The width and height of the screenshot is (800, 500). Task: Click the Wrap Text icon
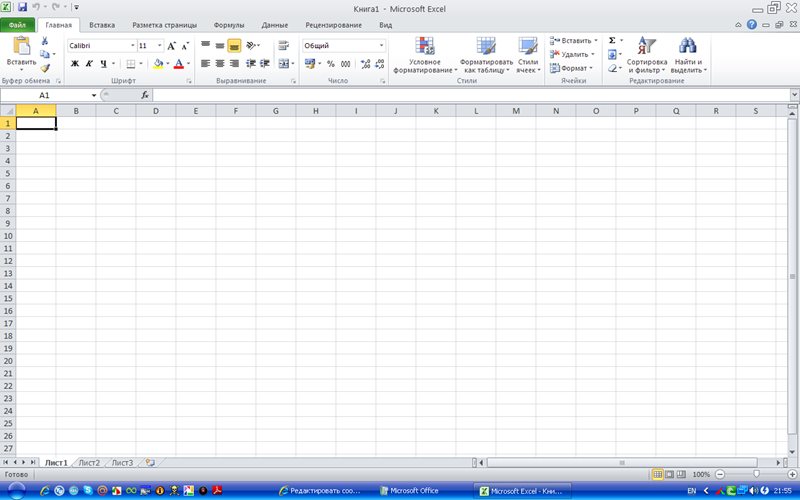pos(284,45)
